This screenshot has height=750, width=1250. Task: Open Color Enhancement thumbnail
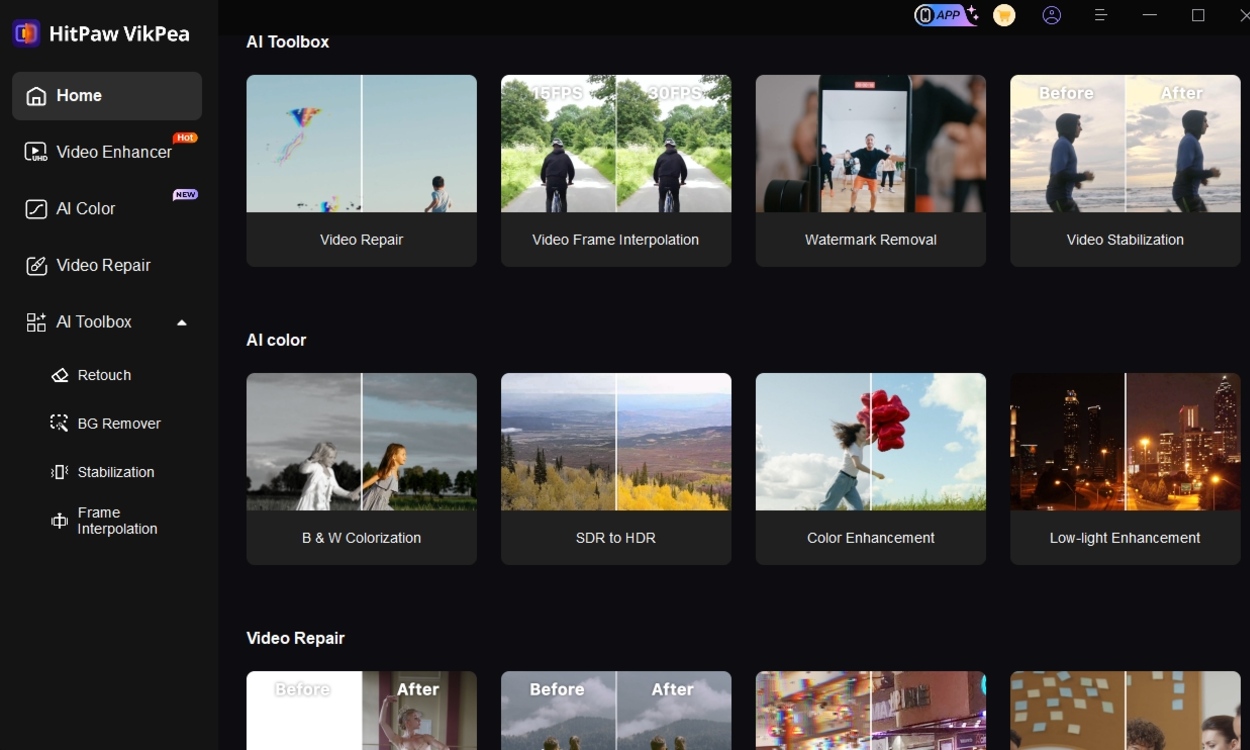pos(871,442)
